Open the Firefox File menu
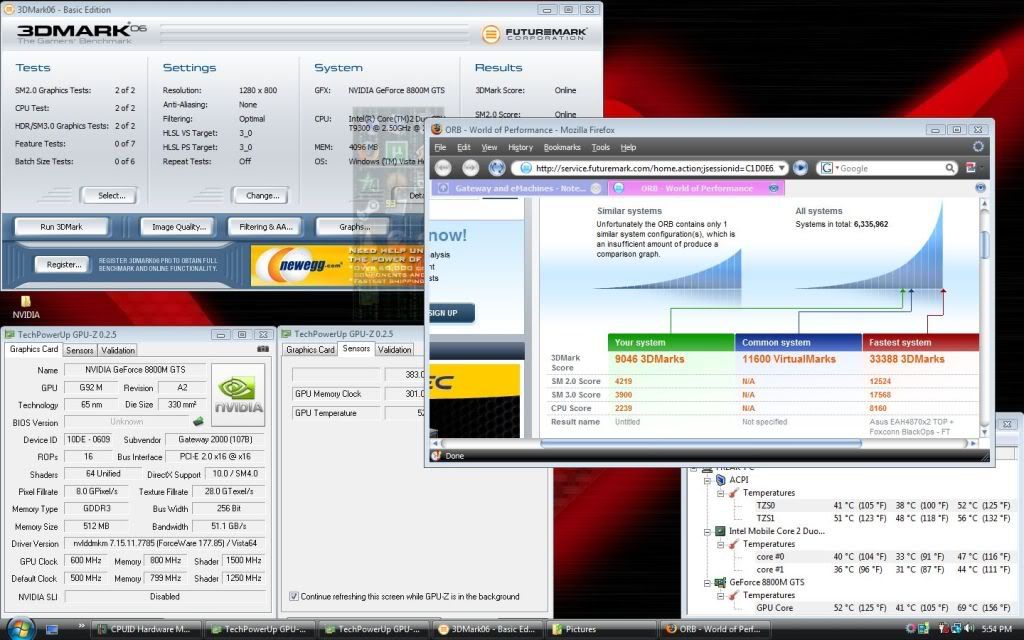 pos(440,148)
